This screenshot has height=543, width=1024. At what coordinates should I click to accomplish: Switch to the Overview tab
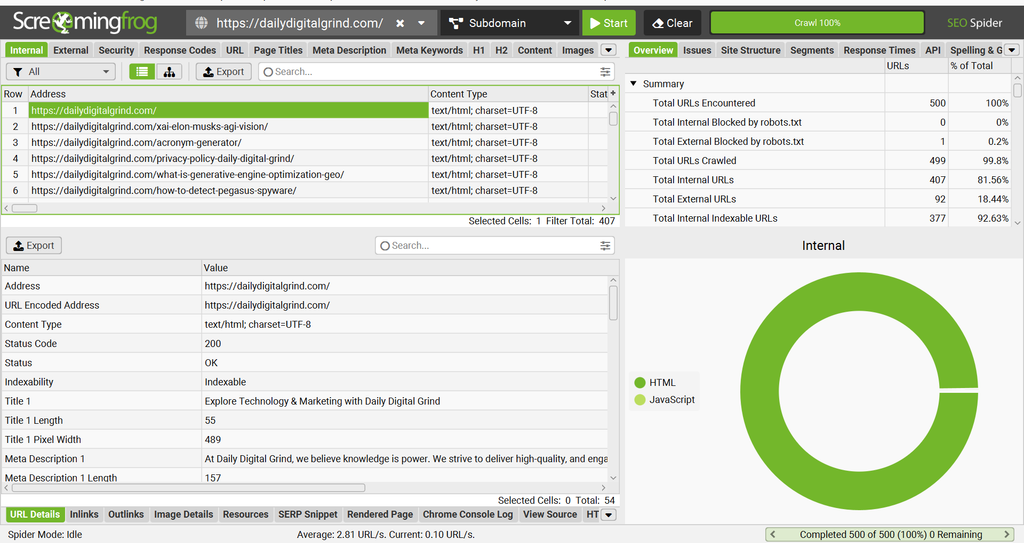point(653,50)
